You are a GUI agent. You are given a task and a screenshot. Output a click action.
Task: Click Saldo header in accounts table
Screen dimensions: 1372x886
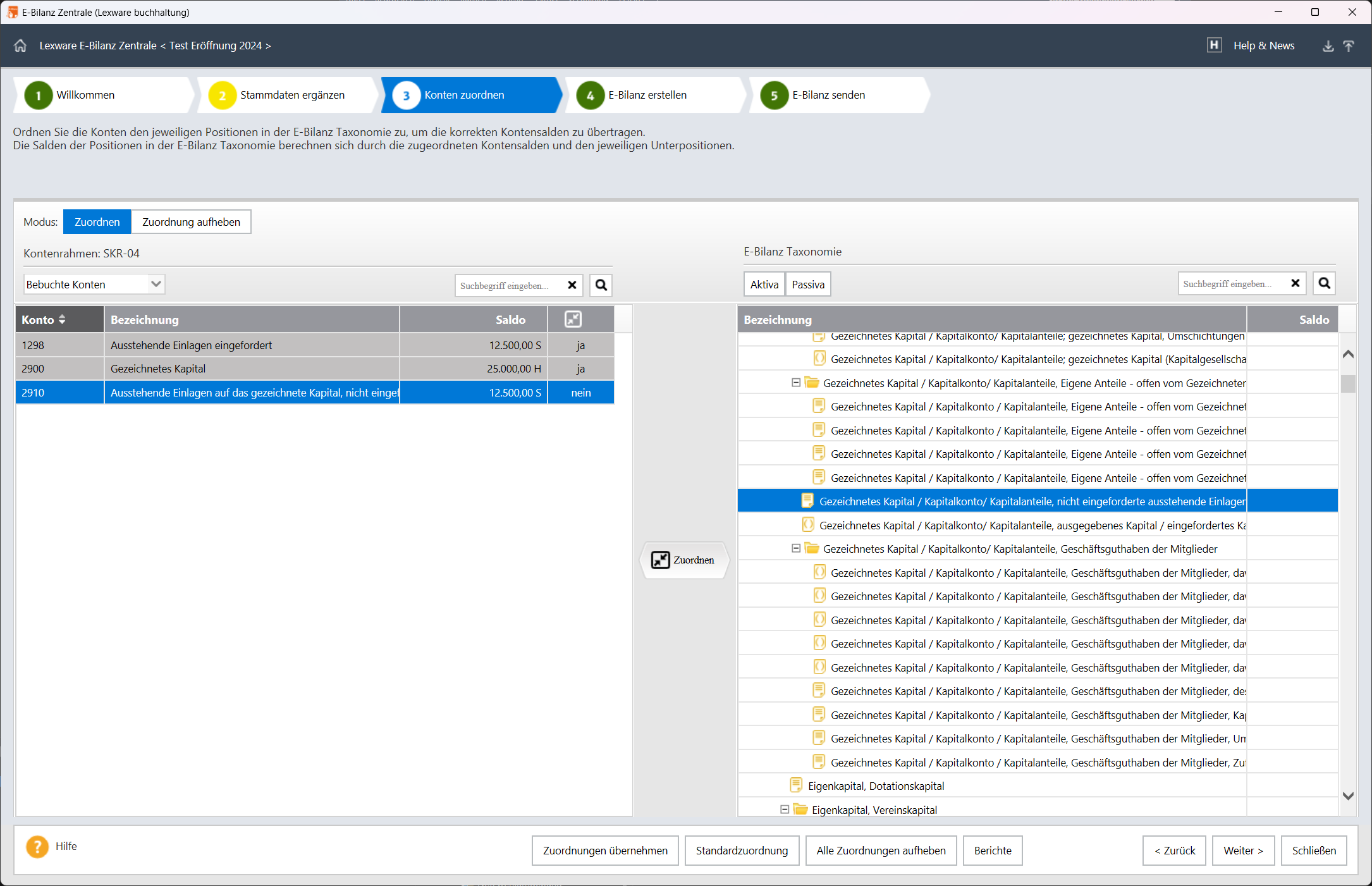[474, 319]
